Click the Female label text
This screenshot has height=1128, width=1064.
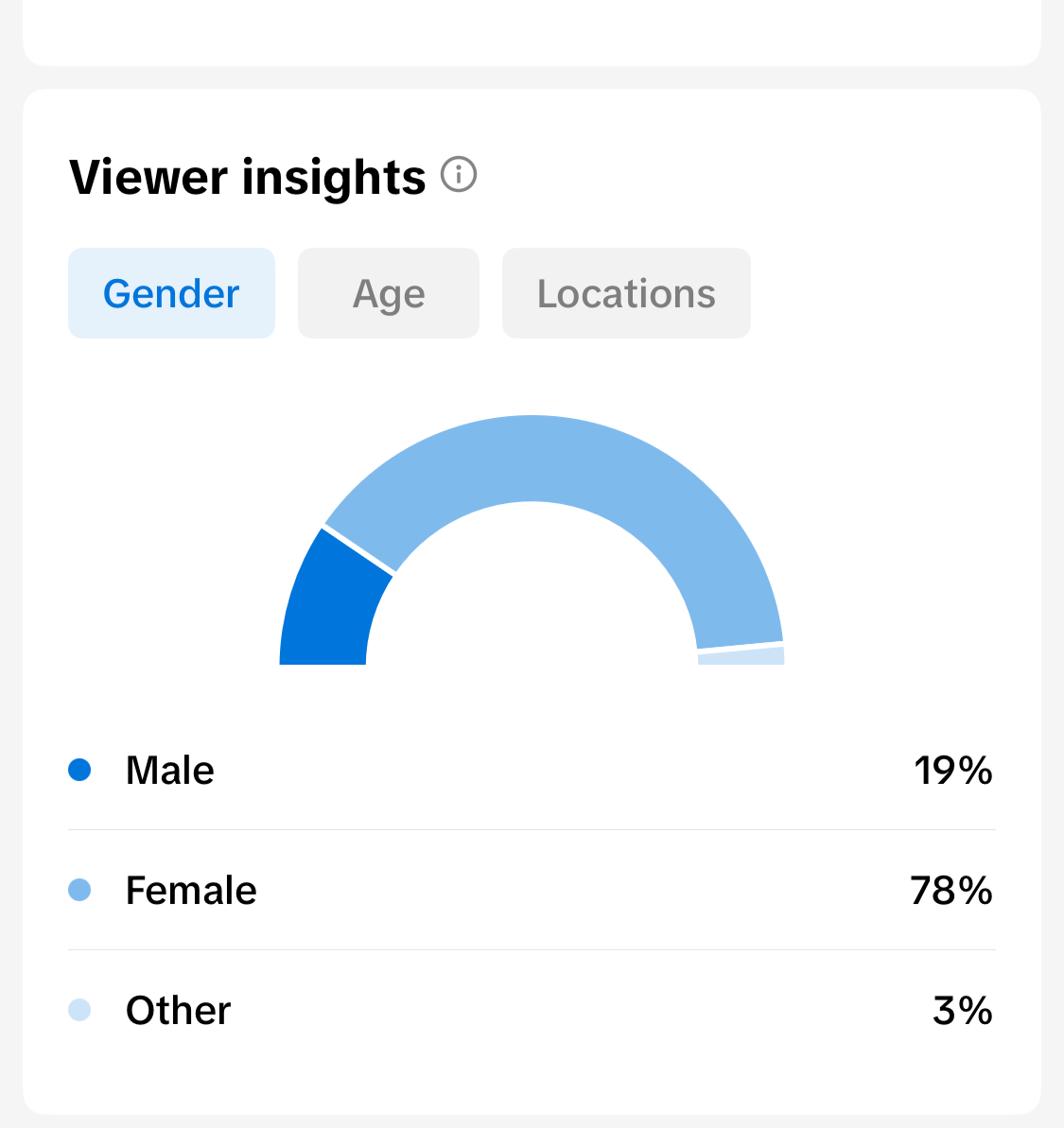coord(191,891)
